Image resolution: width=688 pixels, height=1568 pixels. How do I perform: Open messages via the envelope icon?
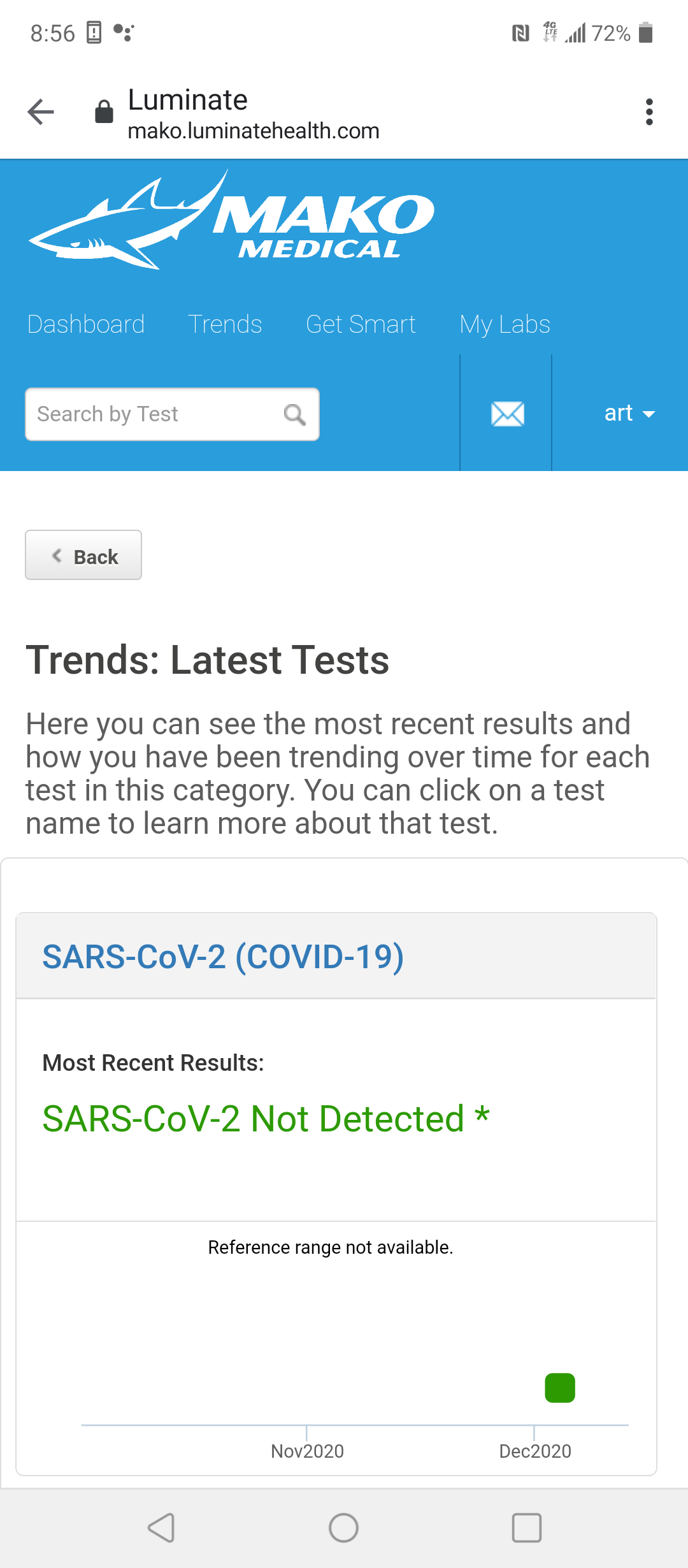507,414
